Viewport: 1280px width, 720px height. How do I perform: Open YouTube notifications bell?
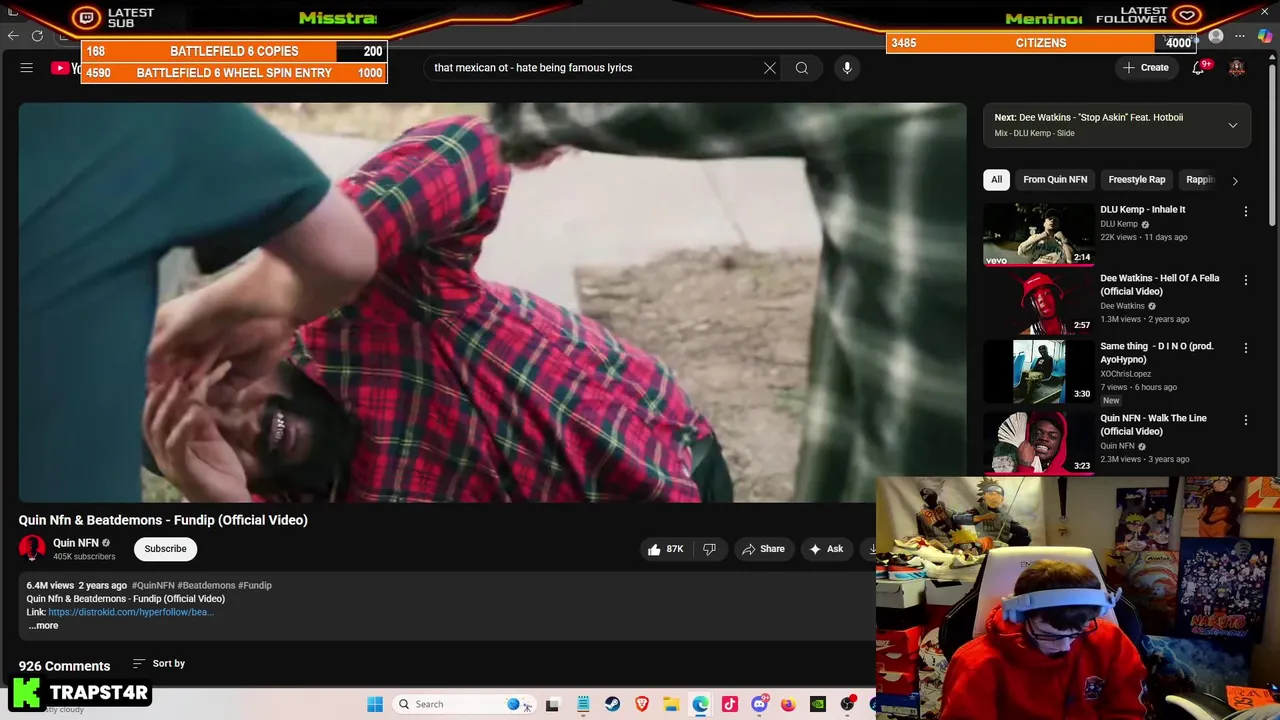(x=1199, y=68)
